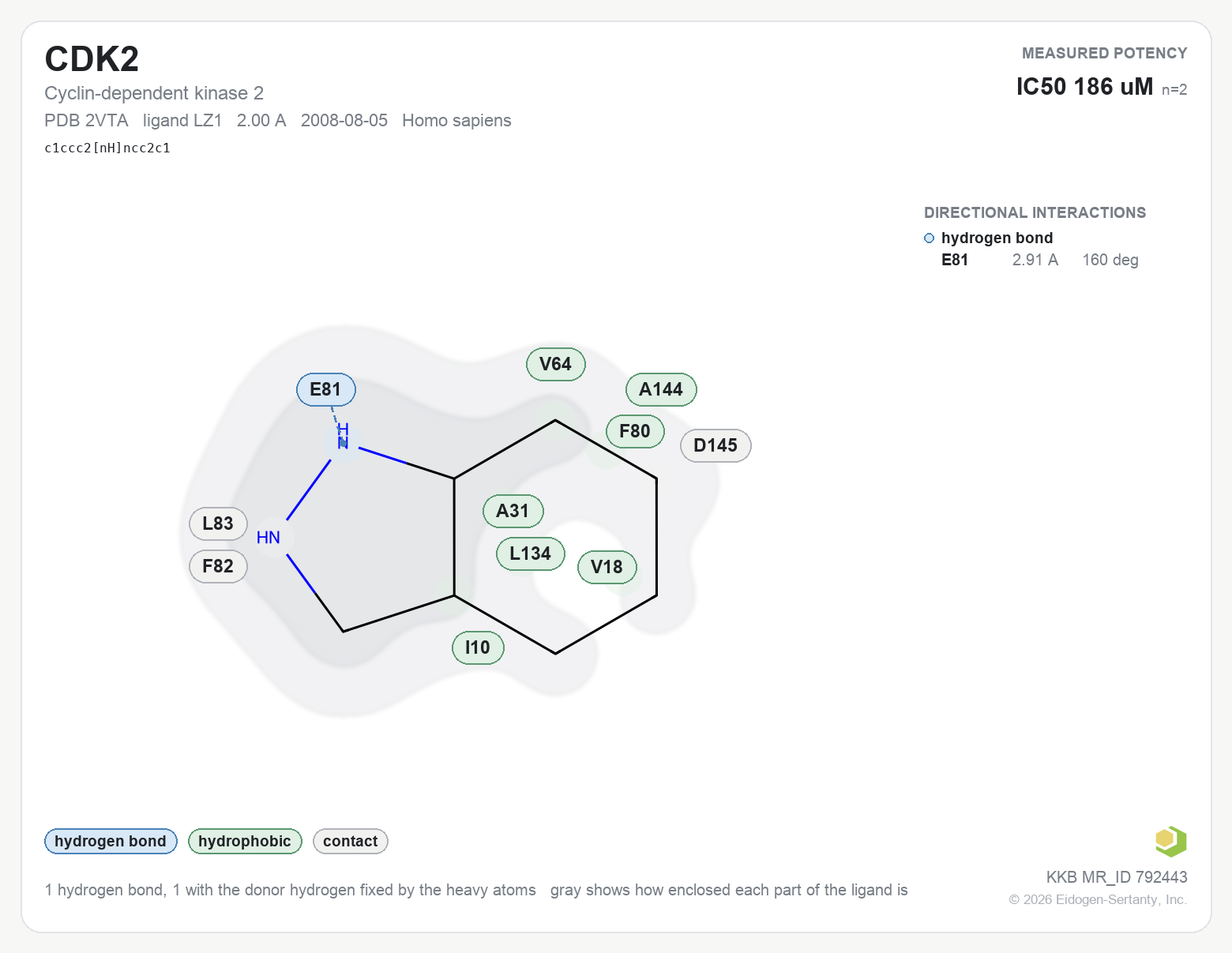
Task: Click the 2008-08-05 date
Action: pyautogui.click(x=344, y=121)
